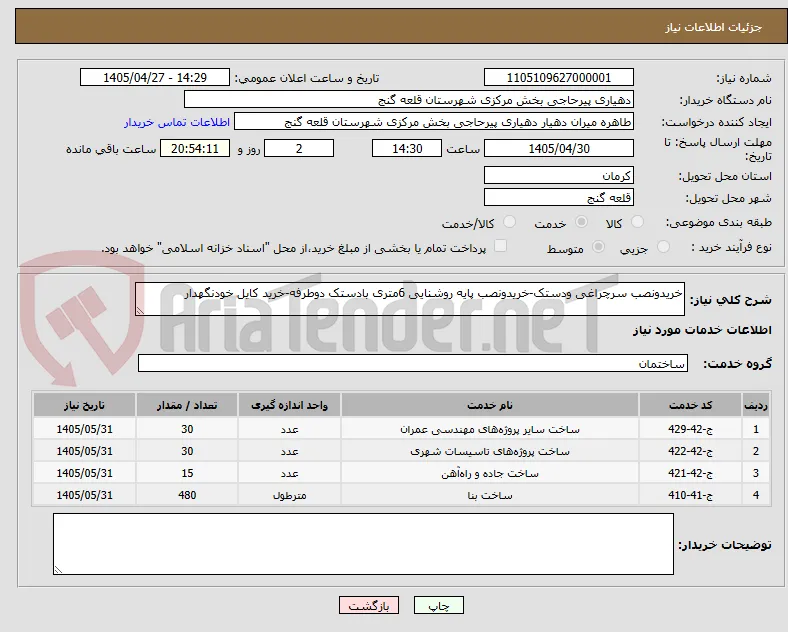Click the deadline date field 1405/04/30
Image resolution: width=788 pixels, height=632 pixels.
(559, 149)
